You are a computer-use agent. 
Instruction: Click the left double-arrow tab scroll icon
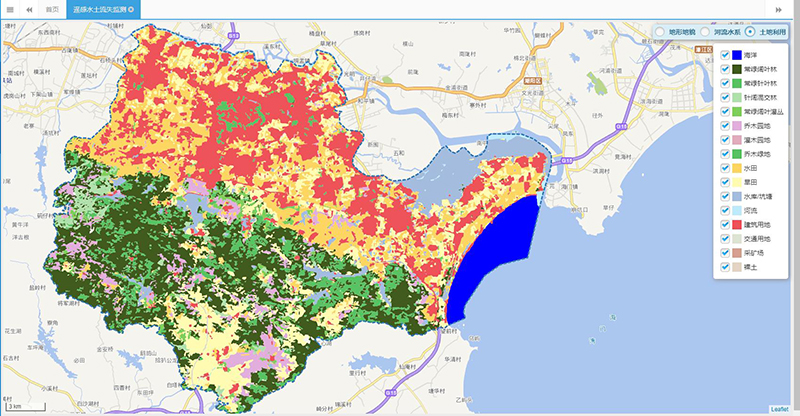pos(29,9)
